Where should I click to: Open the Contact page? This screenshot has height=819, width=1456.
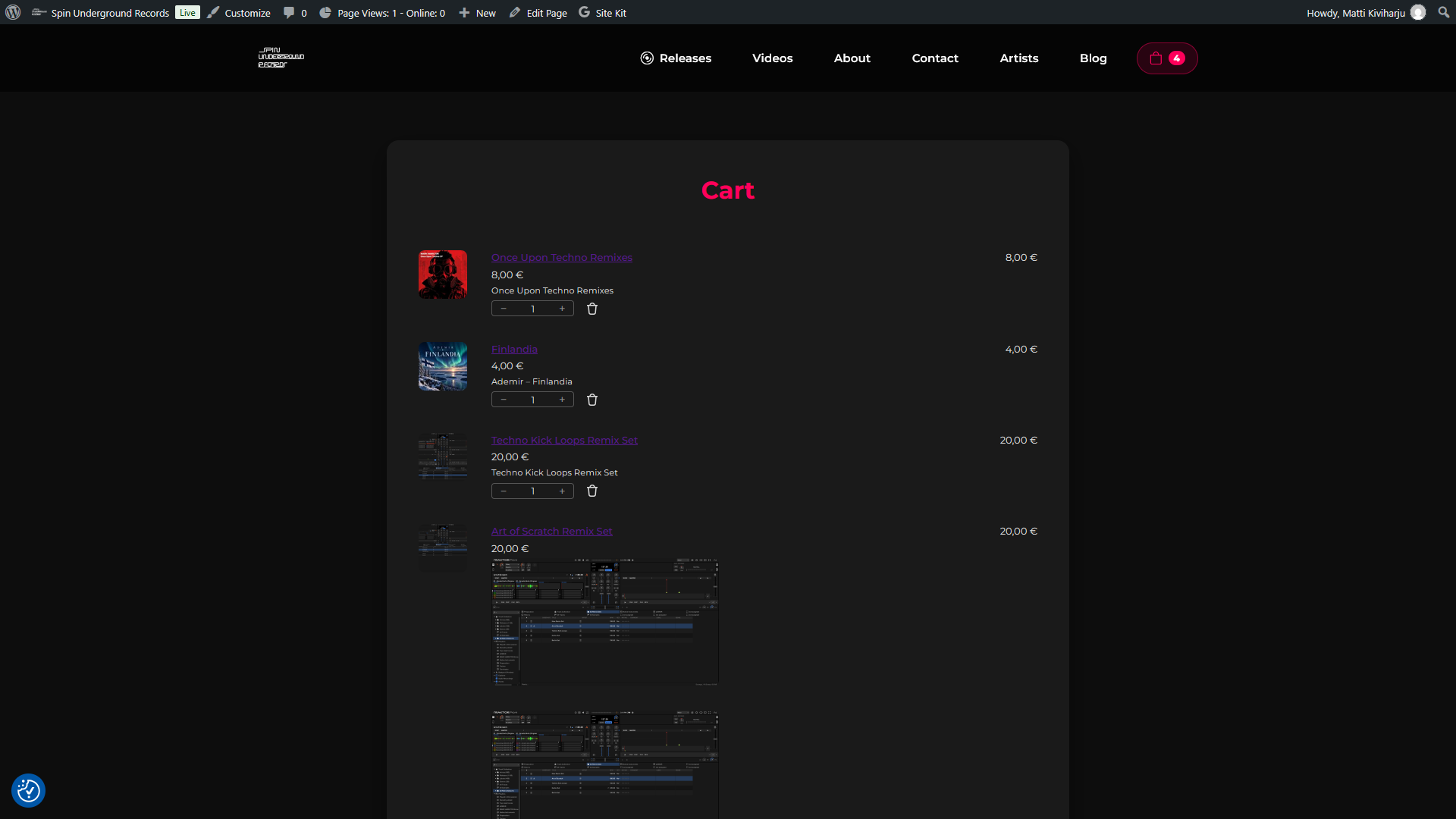coord(935,58)
